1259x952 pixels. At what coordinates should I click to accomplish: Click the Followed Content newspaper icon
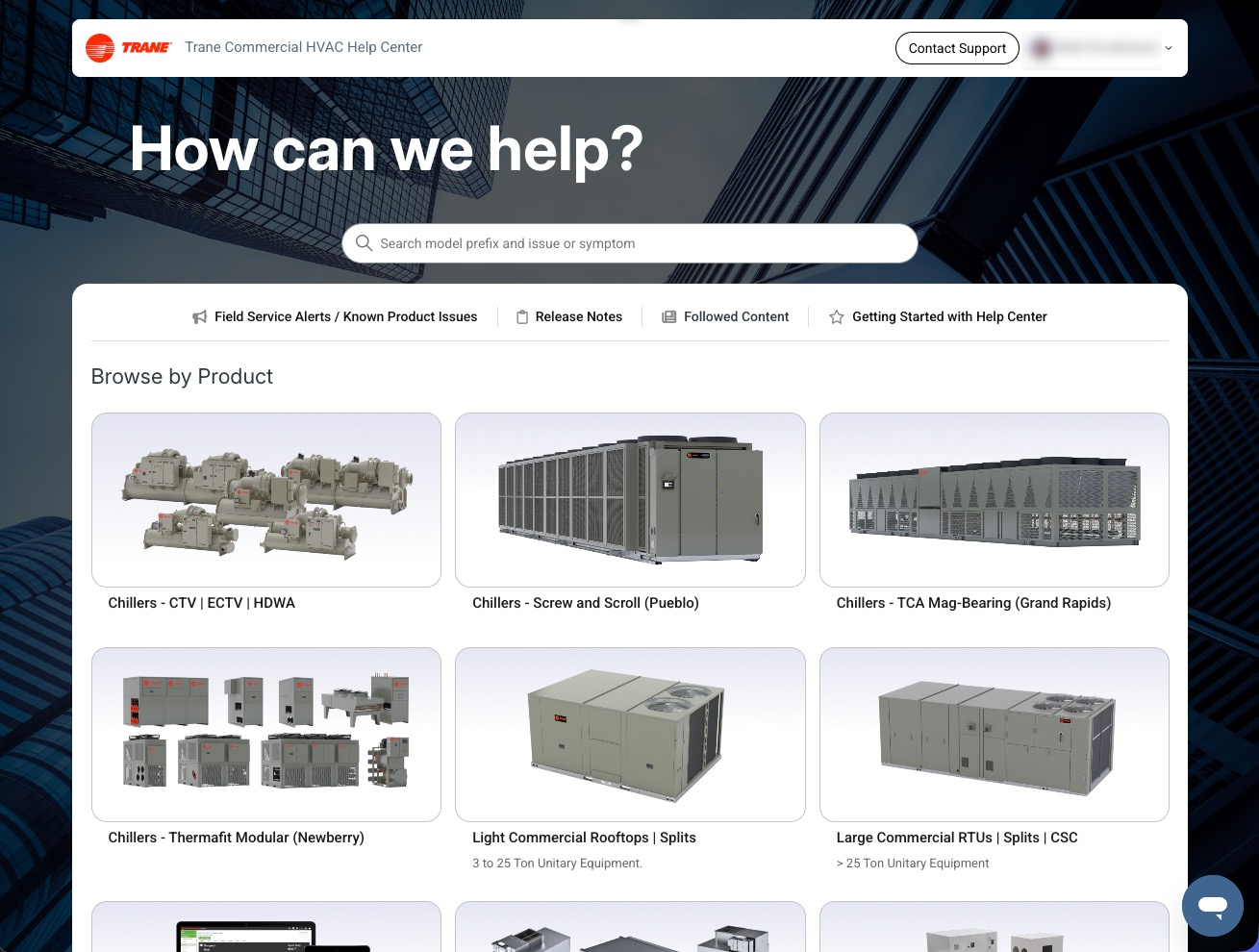pos(669,316)
